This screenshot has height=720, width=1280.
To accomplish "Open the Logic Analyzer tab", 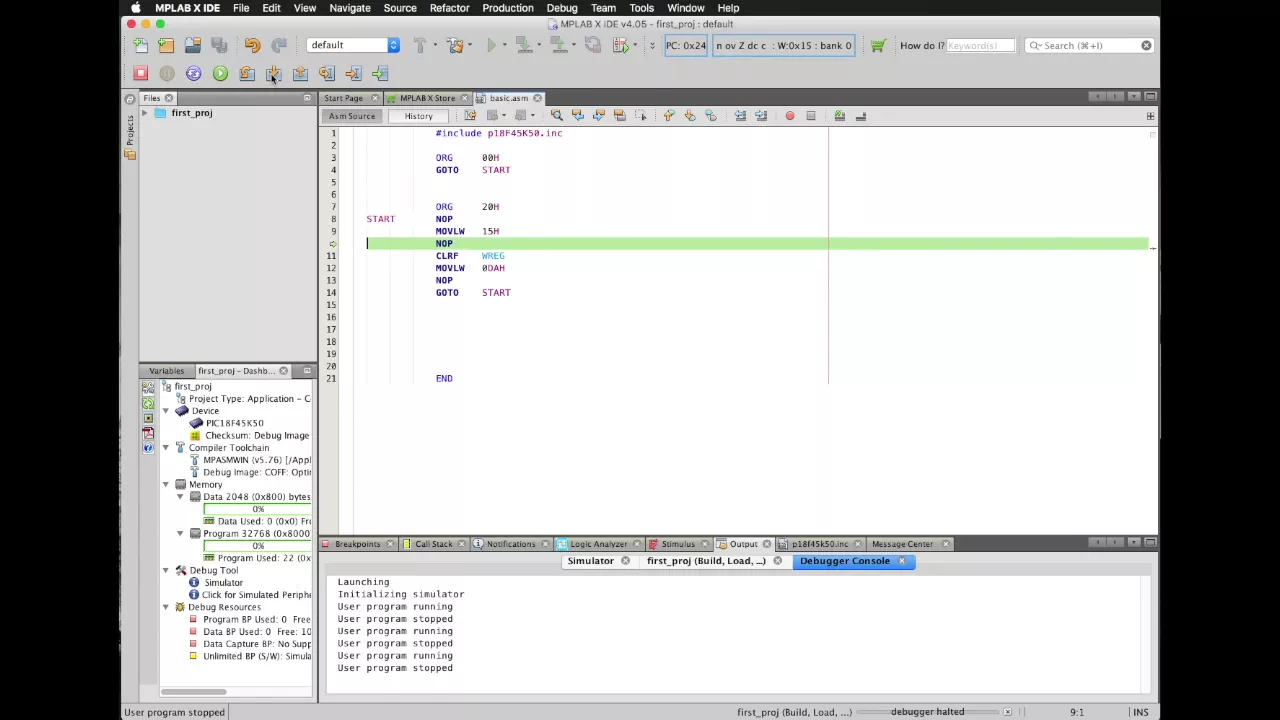I will pyautogui.click(x=598, y=544).
